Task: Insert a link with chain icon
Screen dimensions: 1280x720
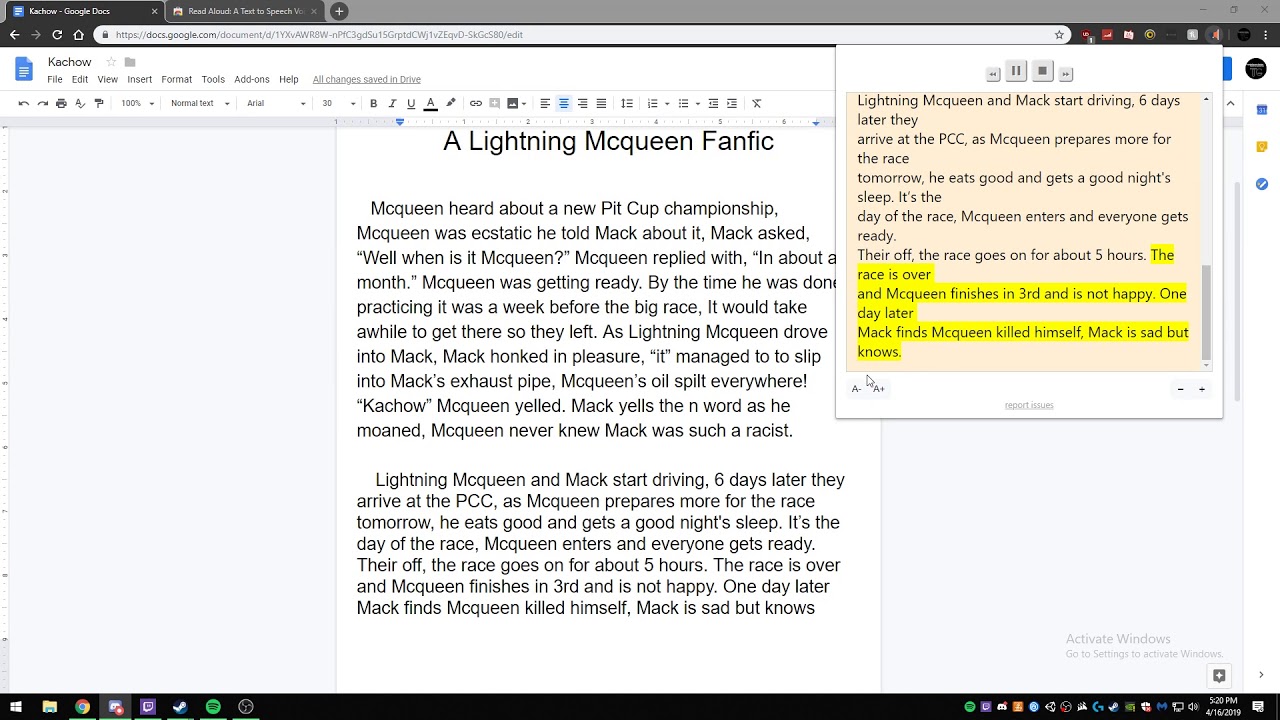Action: (476, 103)
